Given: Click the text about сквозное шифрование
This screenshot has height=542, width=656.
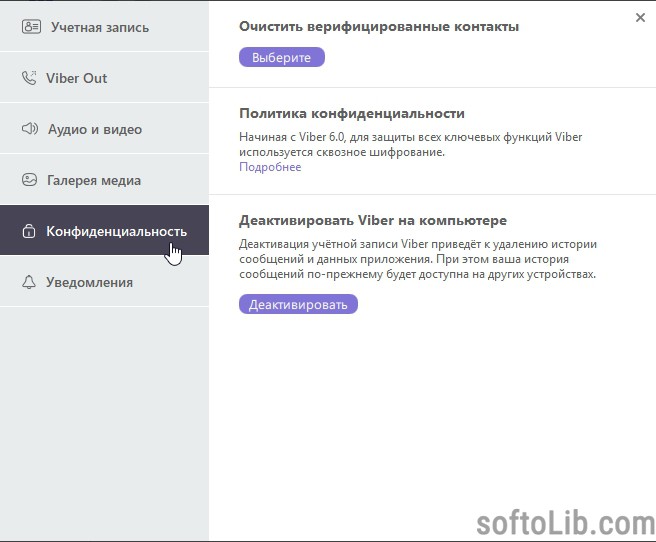Looking at the screenshot, I should coord(410,144).
